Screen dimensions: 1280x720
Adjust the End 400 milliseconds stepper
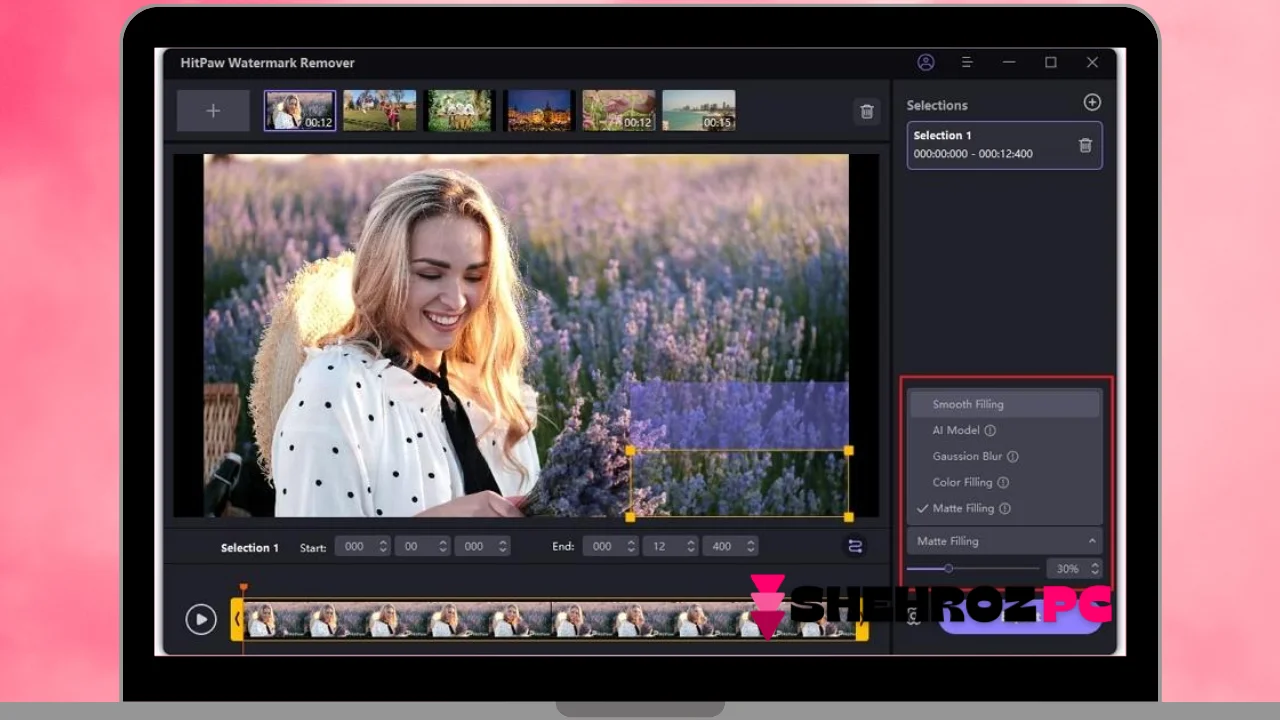click(x=751, y=546)
